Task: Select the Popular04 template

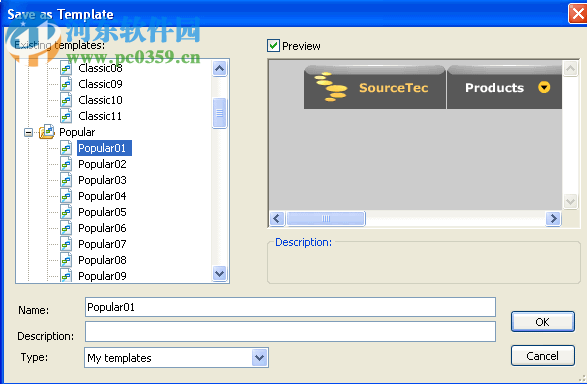Action: 102,196
